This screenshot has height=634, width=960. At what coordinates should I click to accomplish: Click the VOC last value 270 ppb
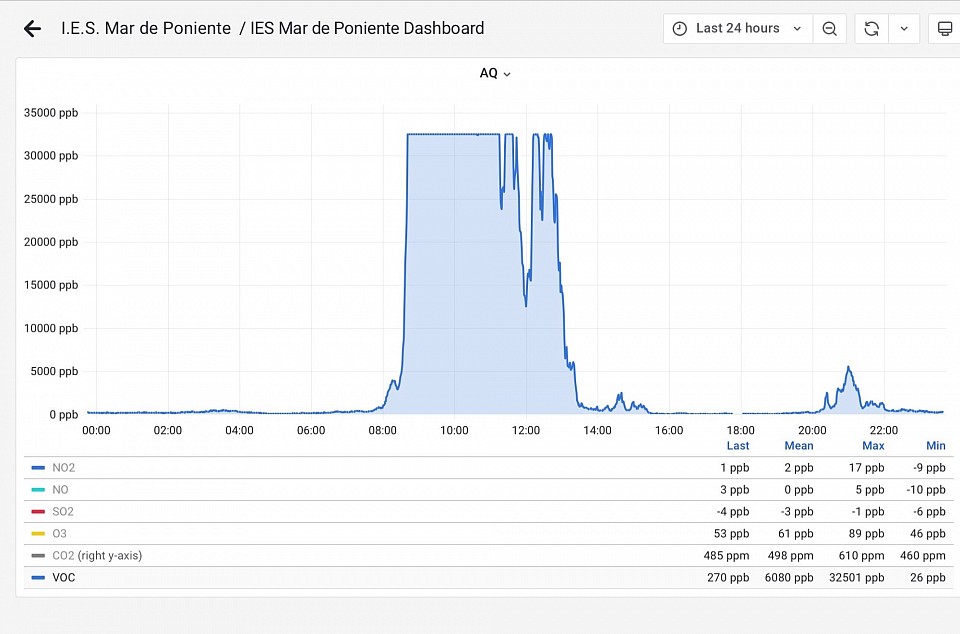728,578
